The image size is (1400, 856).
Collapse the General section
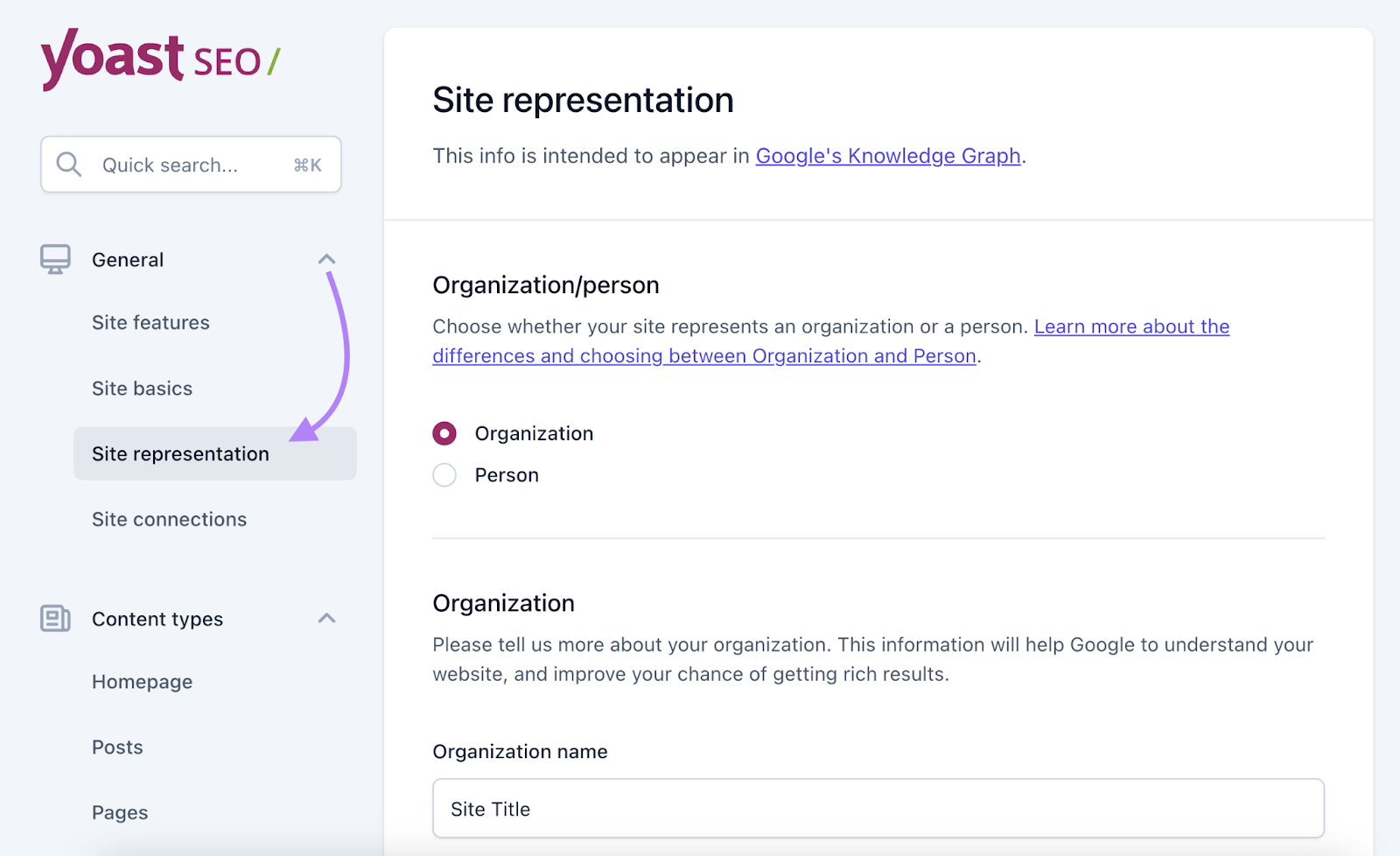click(x=327, y=259)
